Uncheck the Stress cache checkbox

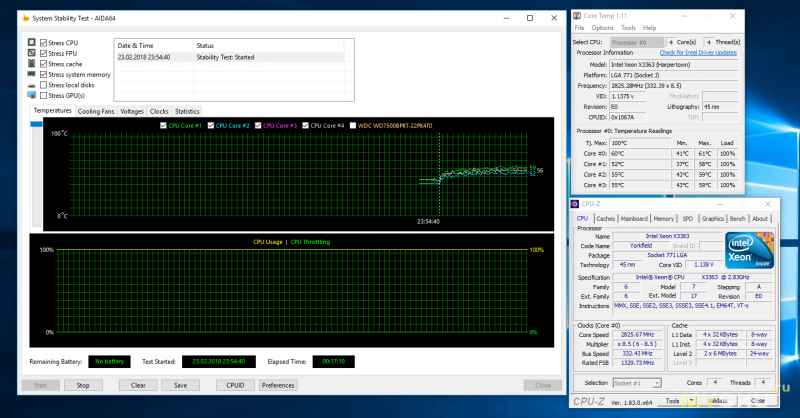coord(43,64)
